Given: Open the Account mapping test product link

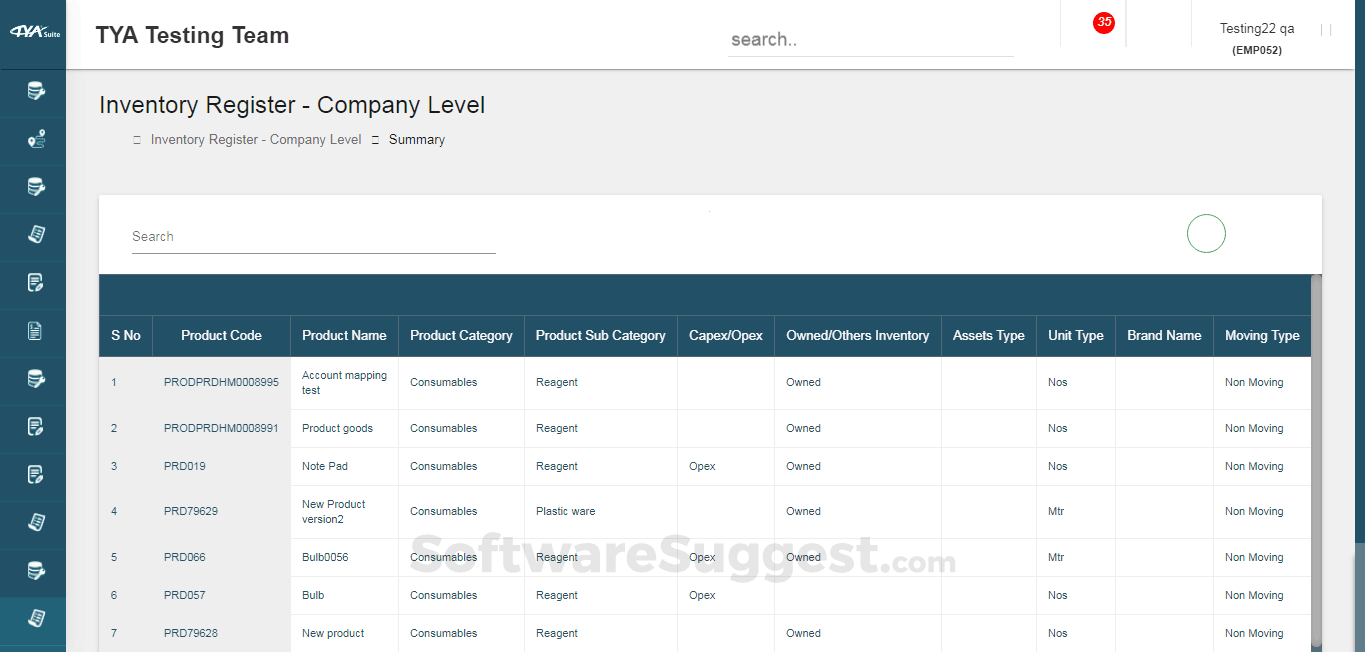Looking at the screenshot, I should 344,381.
